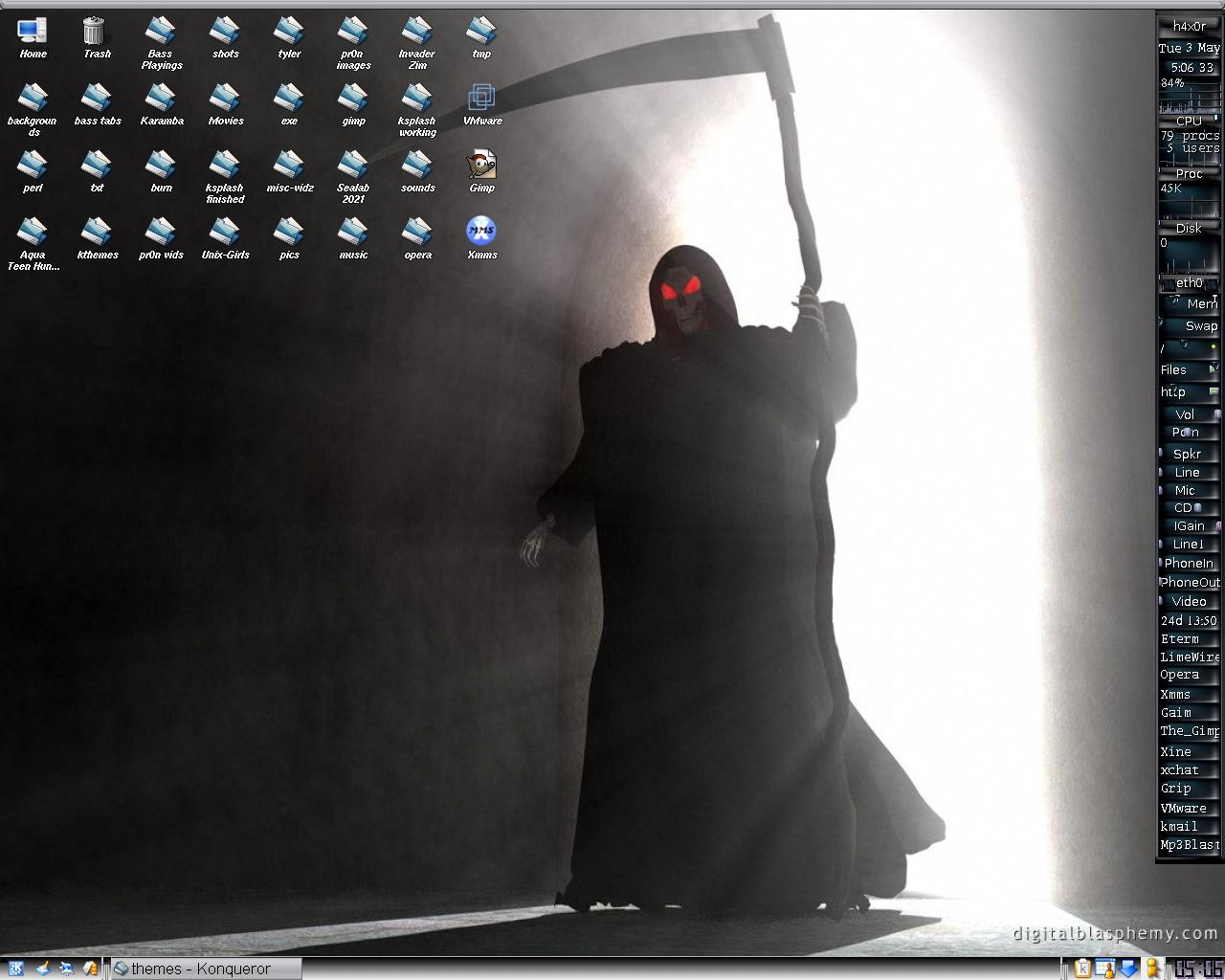Open the Invader Zim folder
Image resolution: width=1225 pixels, height=980 pixels.
click(417, 43)
